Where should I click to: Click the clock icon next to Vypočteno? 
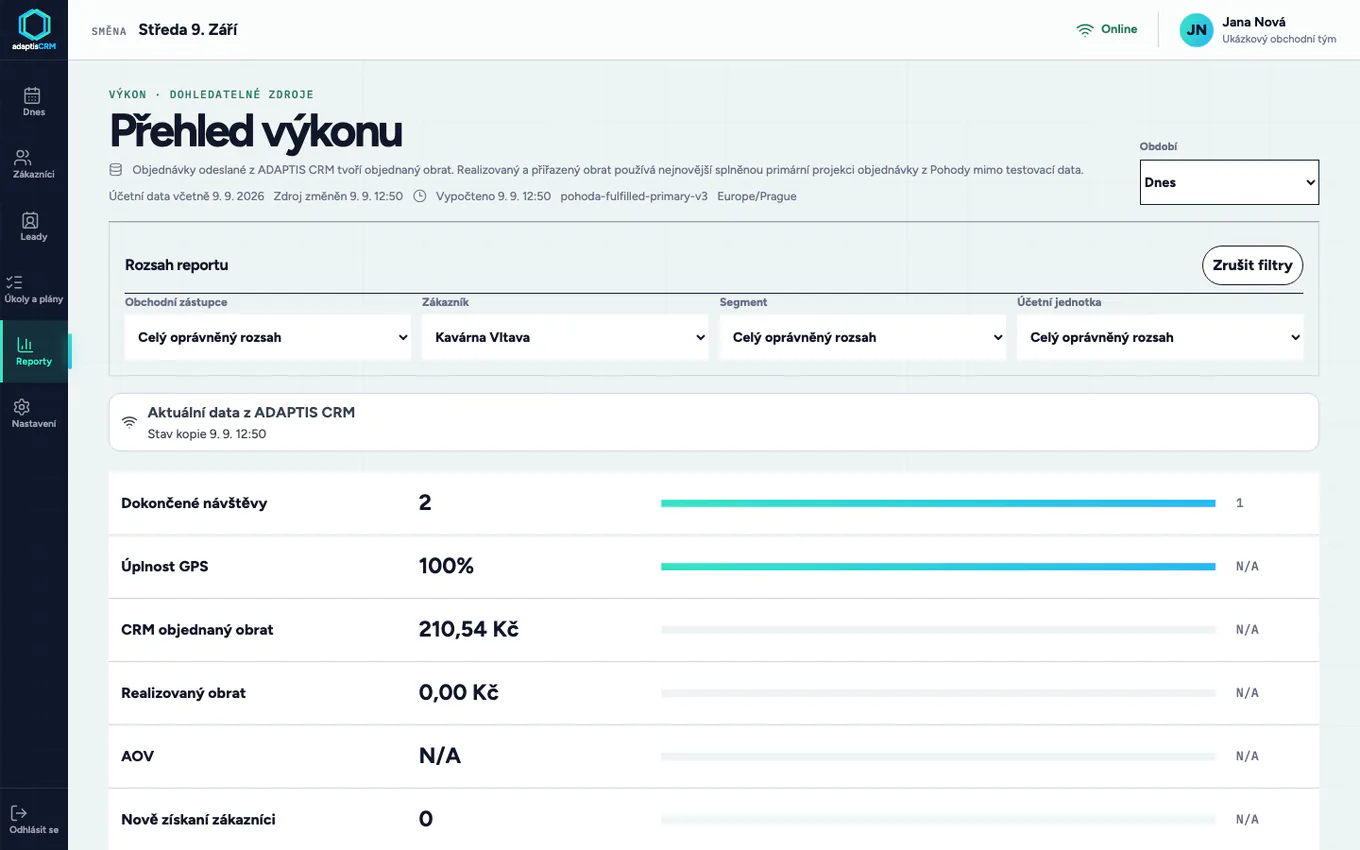coord(420,196)
